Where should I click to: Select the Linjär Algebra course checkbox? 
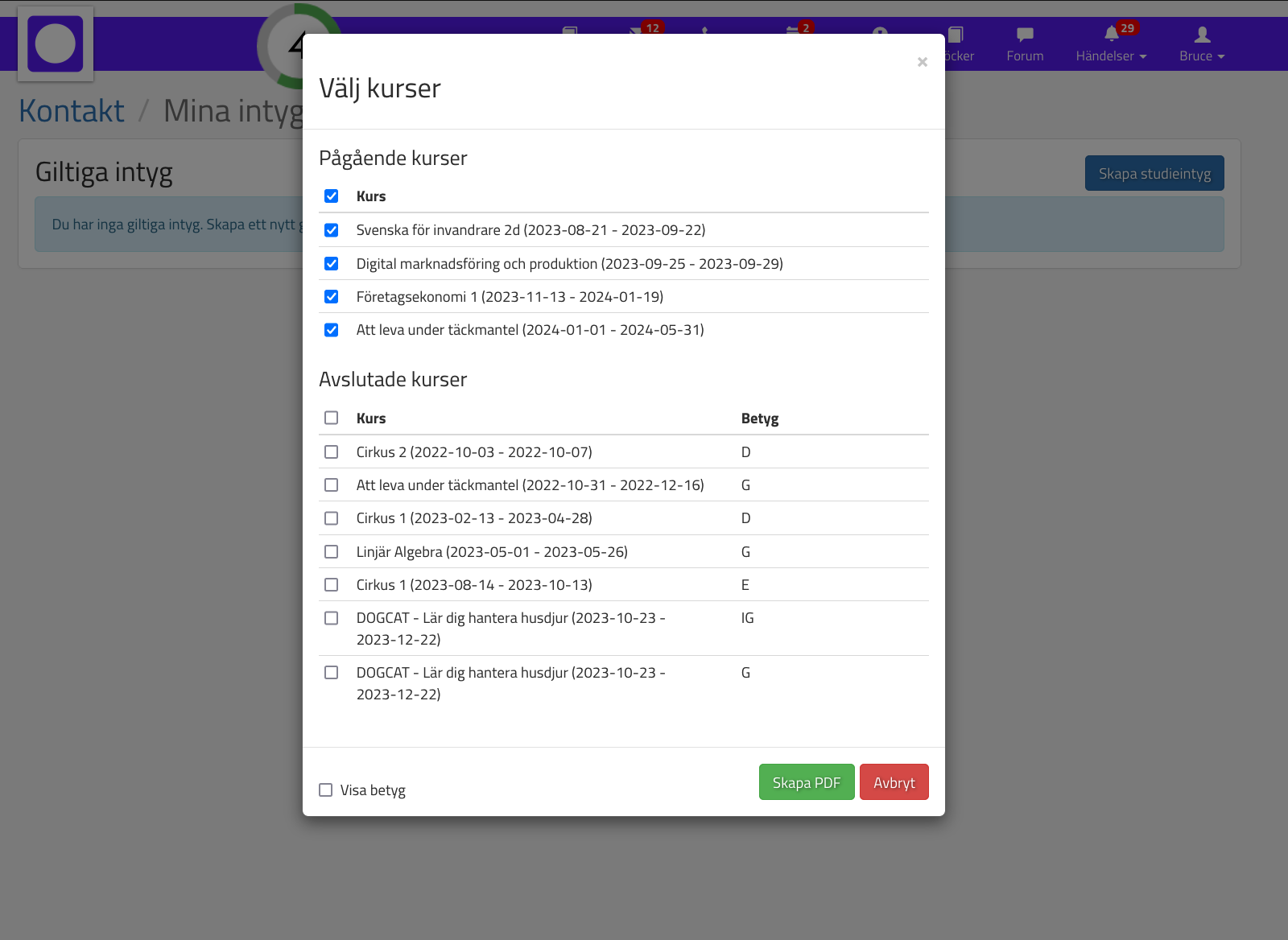click(x=331, y=552)
